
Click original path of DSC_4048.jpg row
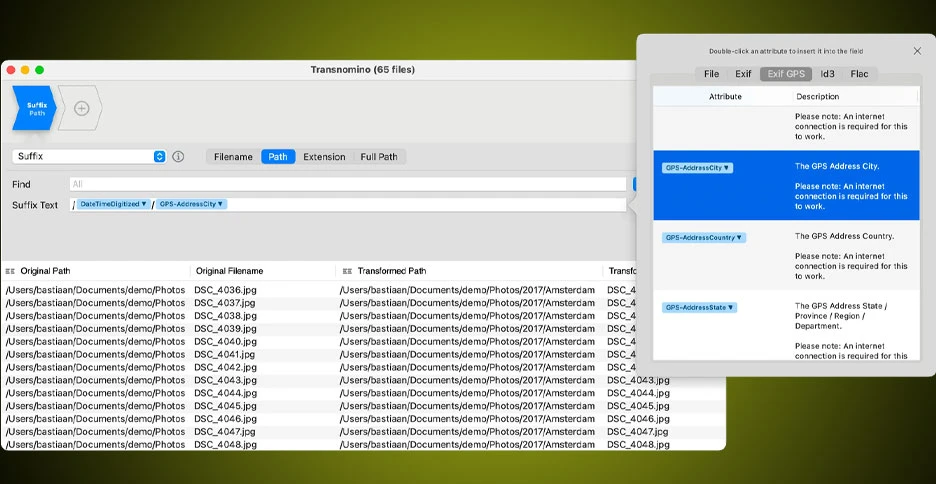(96, 445)
